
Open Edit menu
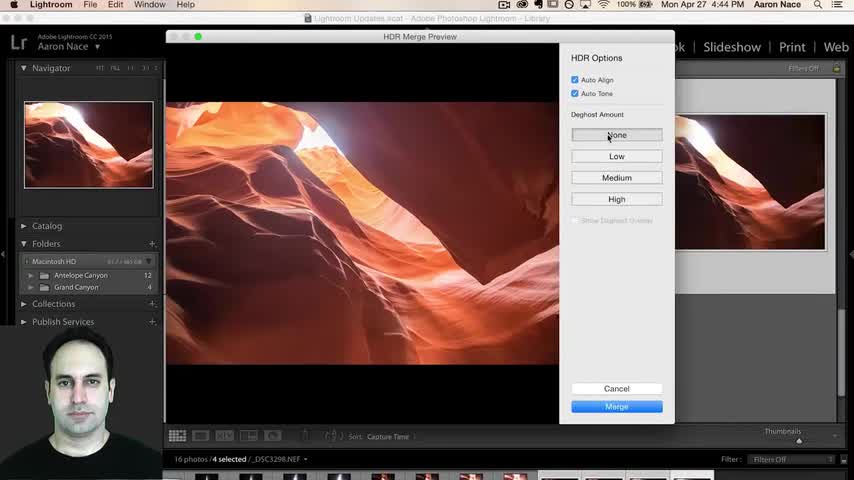(115, 5)
